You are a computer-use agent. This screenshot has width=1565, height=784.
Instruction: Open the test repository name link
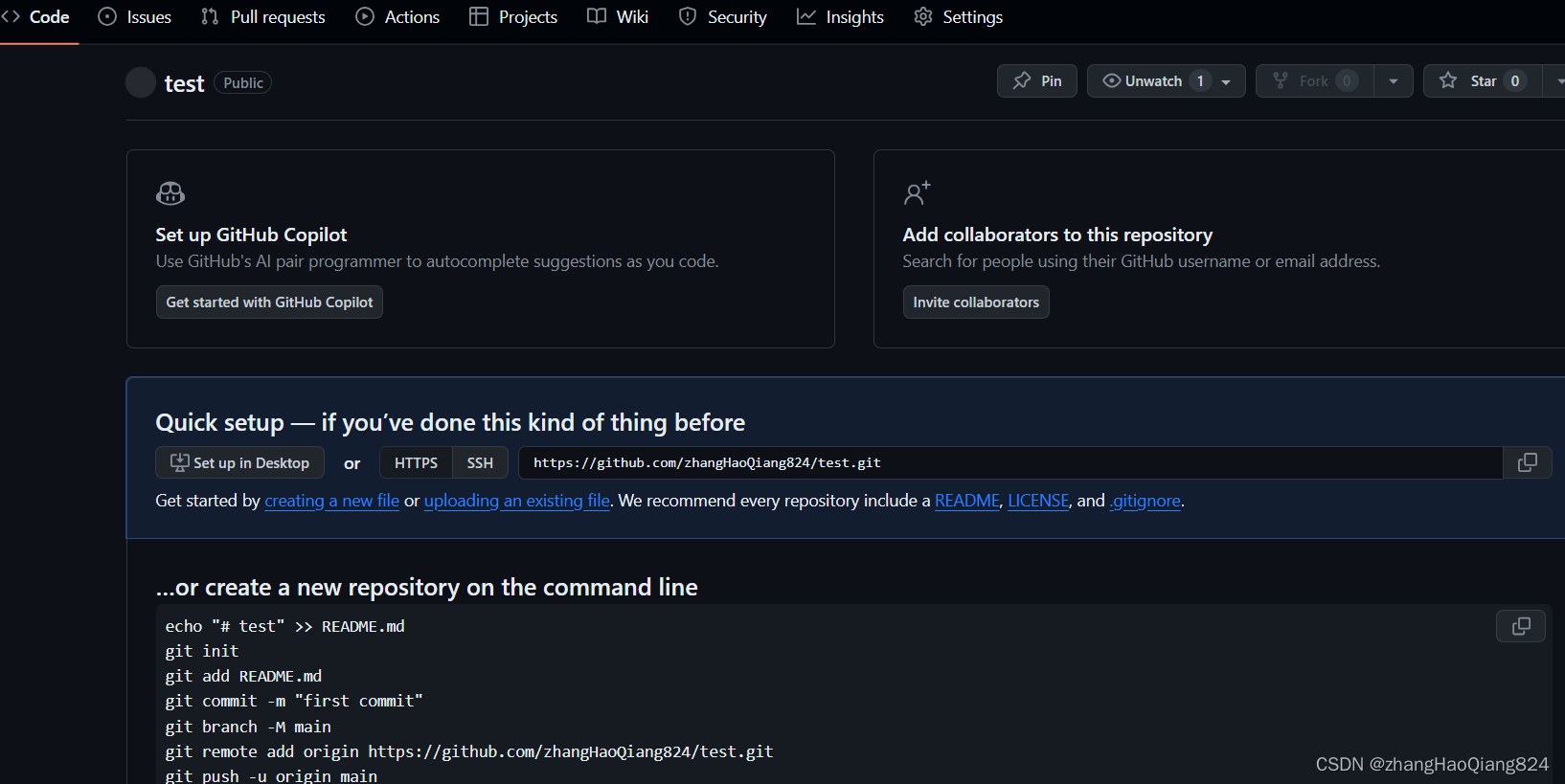coord(184,83)
